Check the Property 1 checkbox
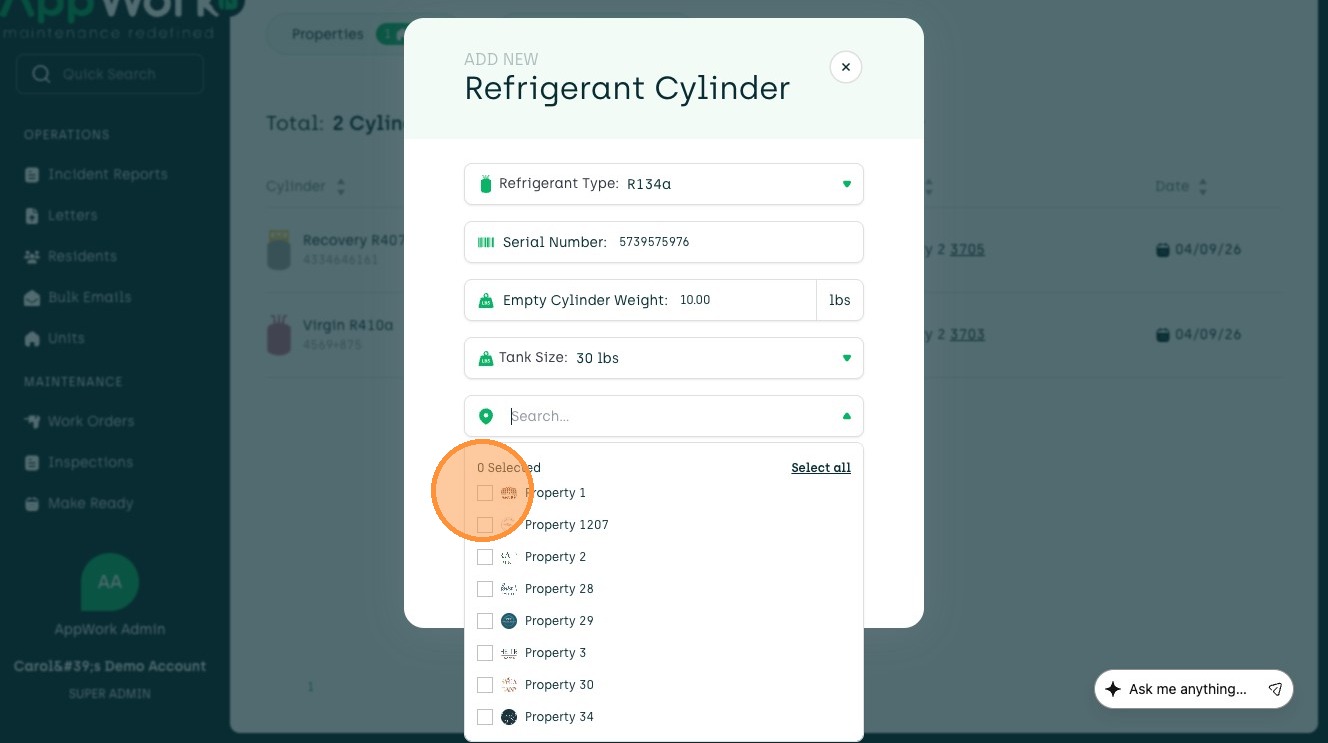Viewport: 1328px width, 743px height. [485, 493]
